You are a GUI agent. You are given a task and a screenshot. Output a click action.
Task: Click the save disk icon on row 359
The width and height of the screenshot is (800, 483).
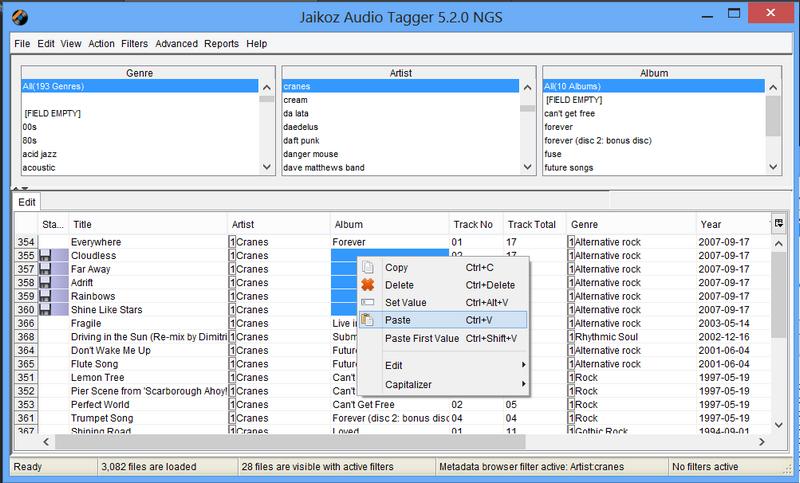pyautogui.click(x=45, y=296)
